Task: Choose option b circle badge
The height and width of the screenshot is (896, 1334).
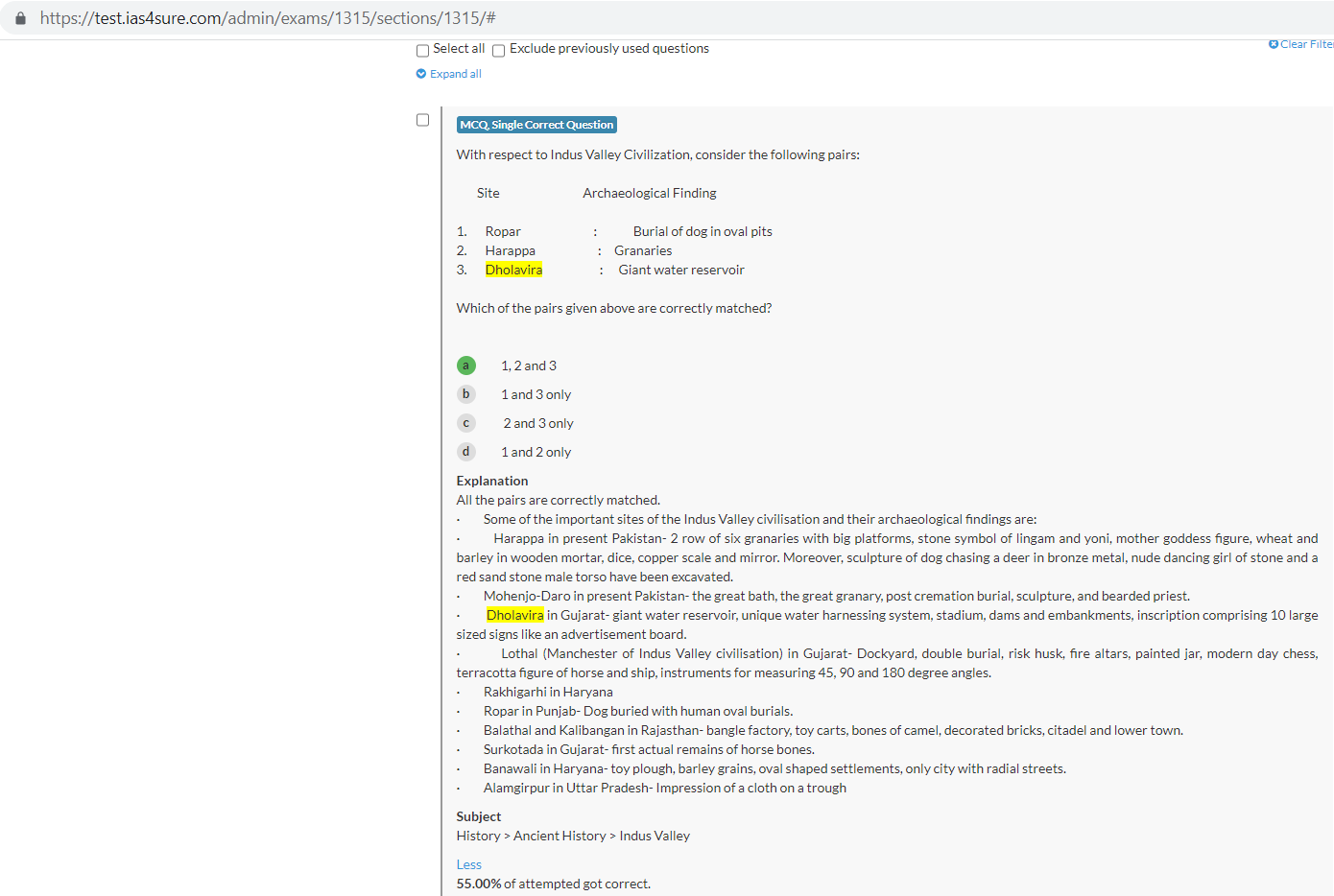Action: [466, 394]
